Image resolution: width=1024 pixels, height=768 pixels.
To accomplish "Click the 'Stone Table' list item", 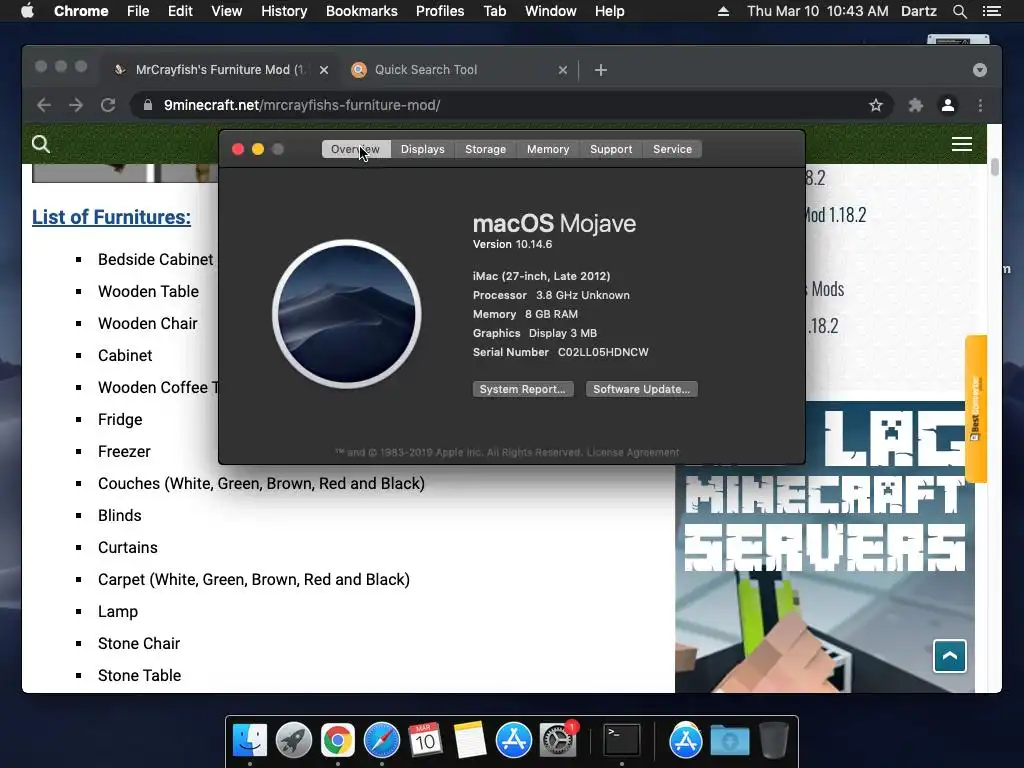I will click(x=139, y=675).
